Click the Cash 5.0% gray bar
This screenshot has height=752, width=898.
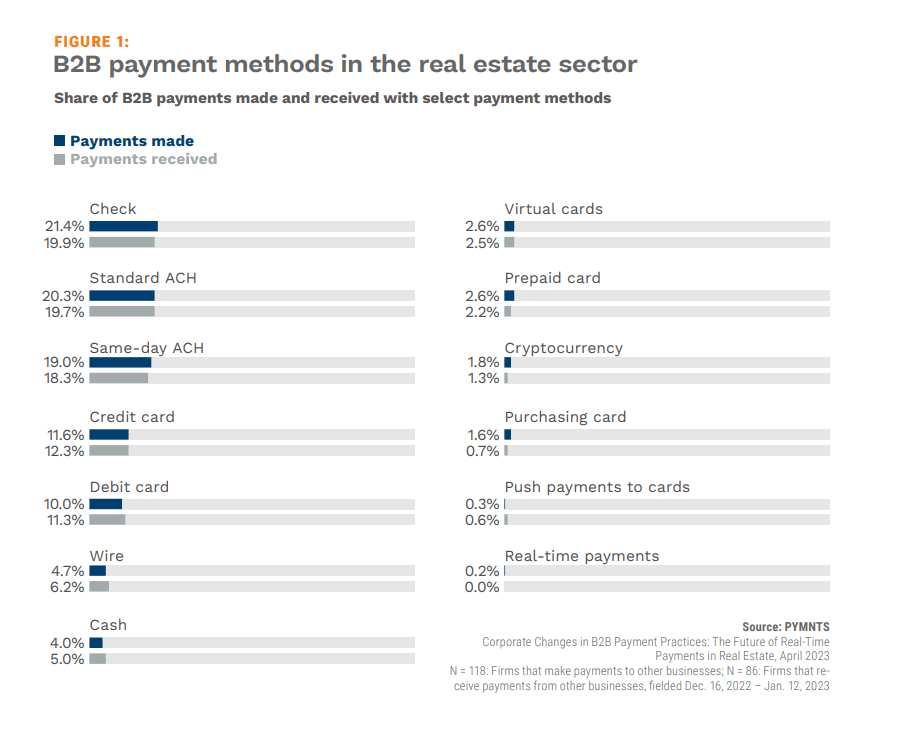[x=98, y=659]
